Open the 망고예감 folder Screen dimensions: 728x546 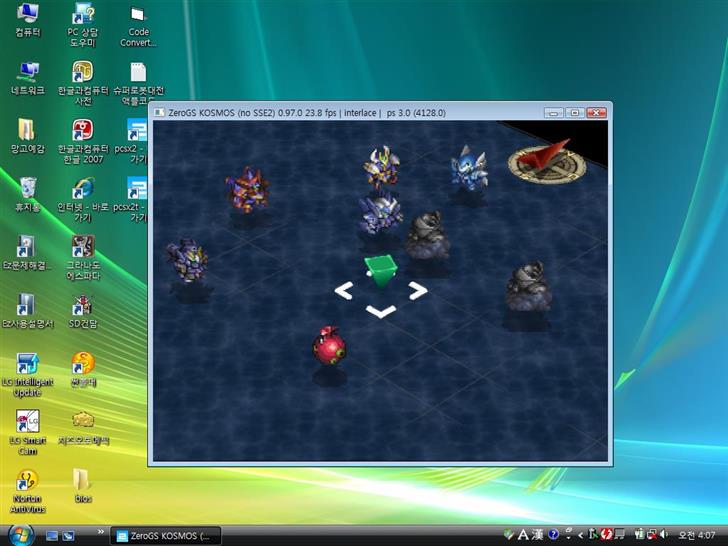click(27, 136)
